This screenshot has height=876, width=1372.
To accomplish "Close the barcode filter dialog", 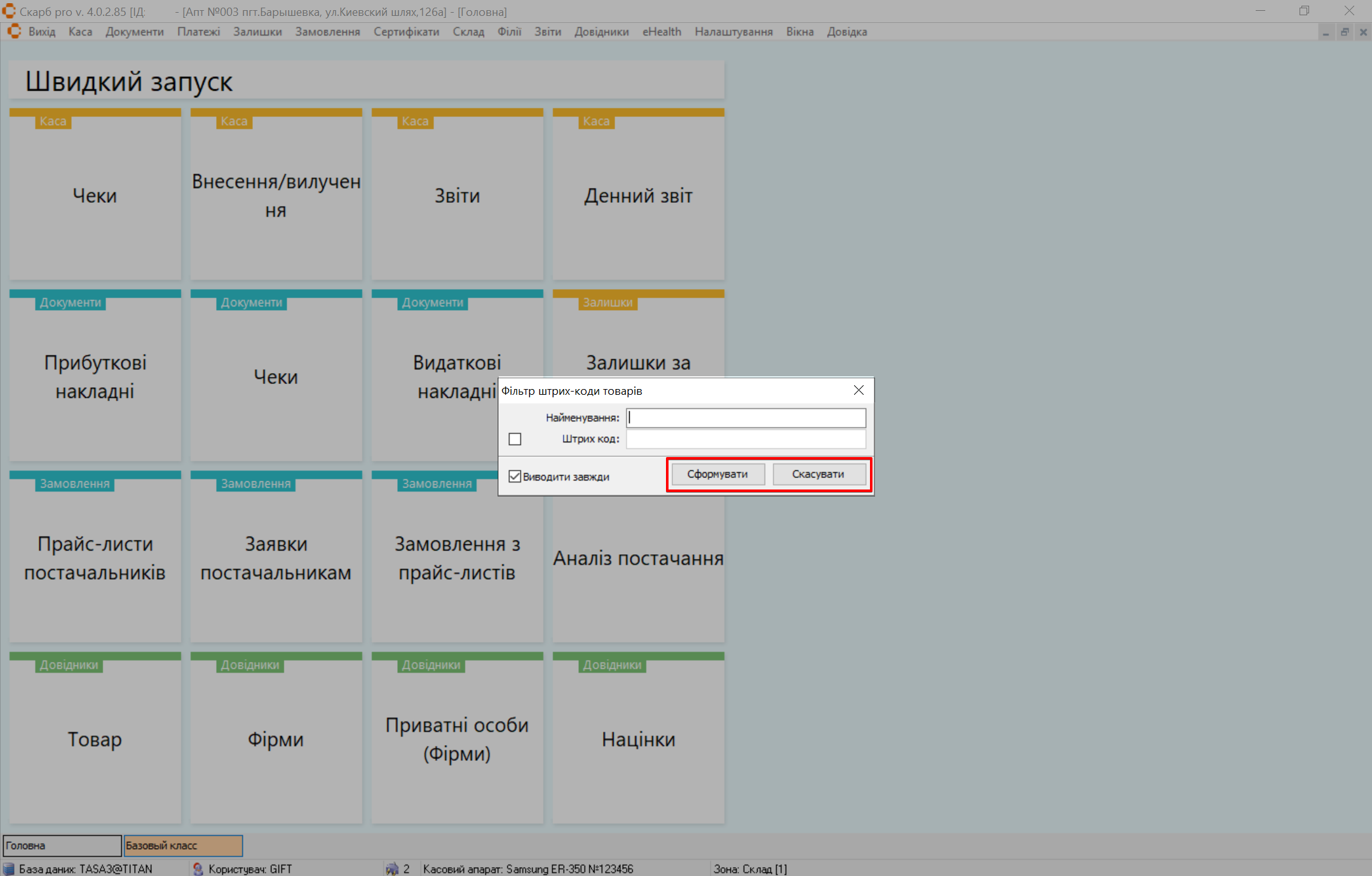I will click(858, 390).
